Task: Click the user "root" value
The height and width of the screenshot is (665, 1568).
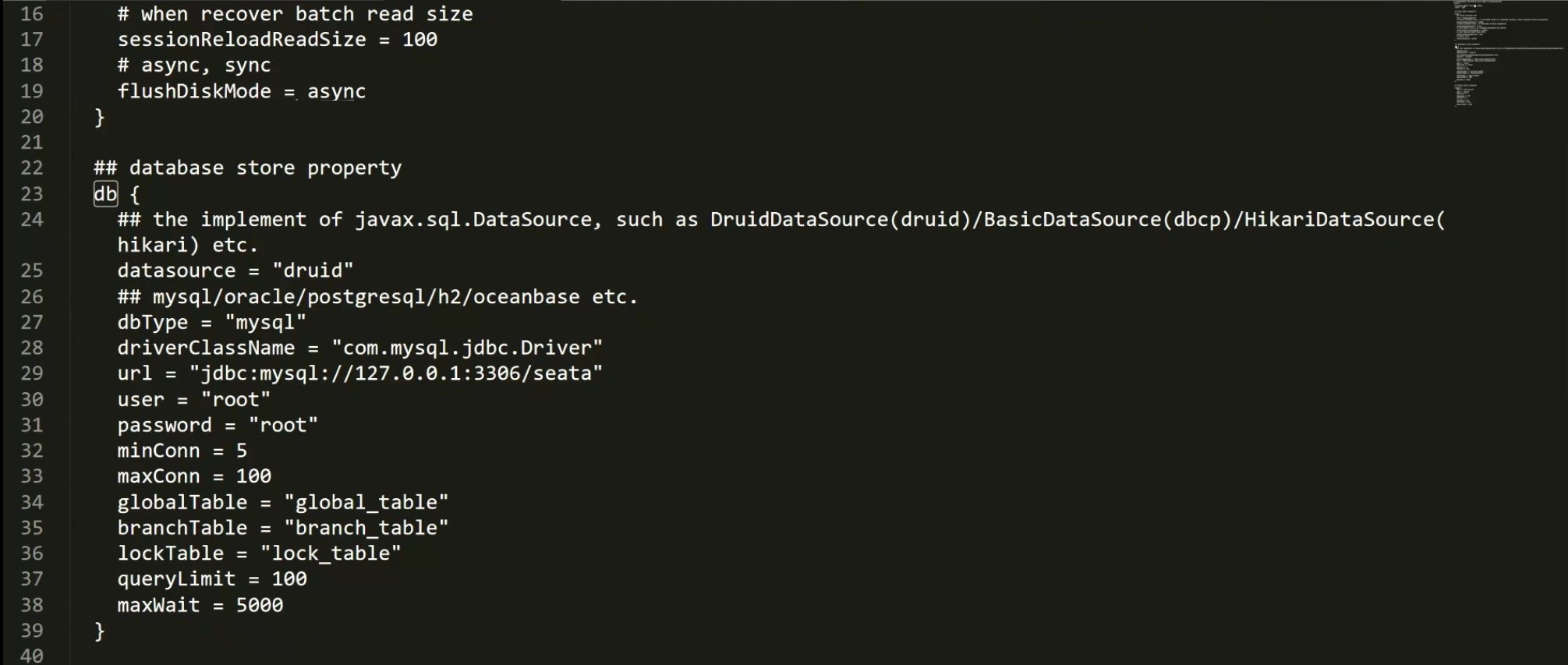Action: click(x=235, y=399)
